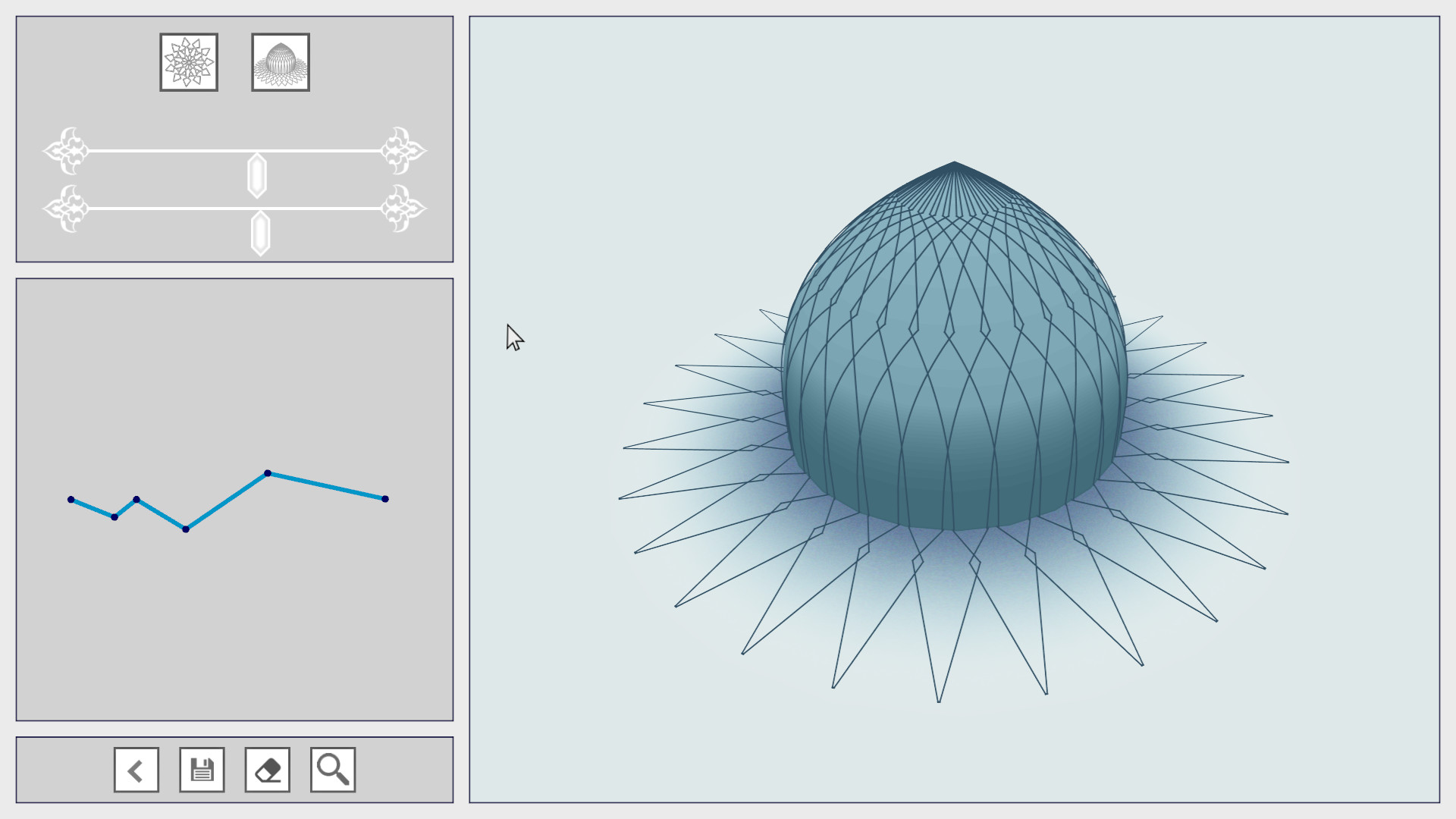Select the highest node on the blue curve
The width and height of the screenshot is (1456, 819).
(267, 473)
